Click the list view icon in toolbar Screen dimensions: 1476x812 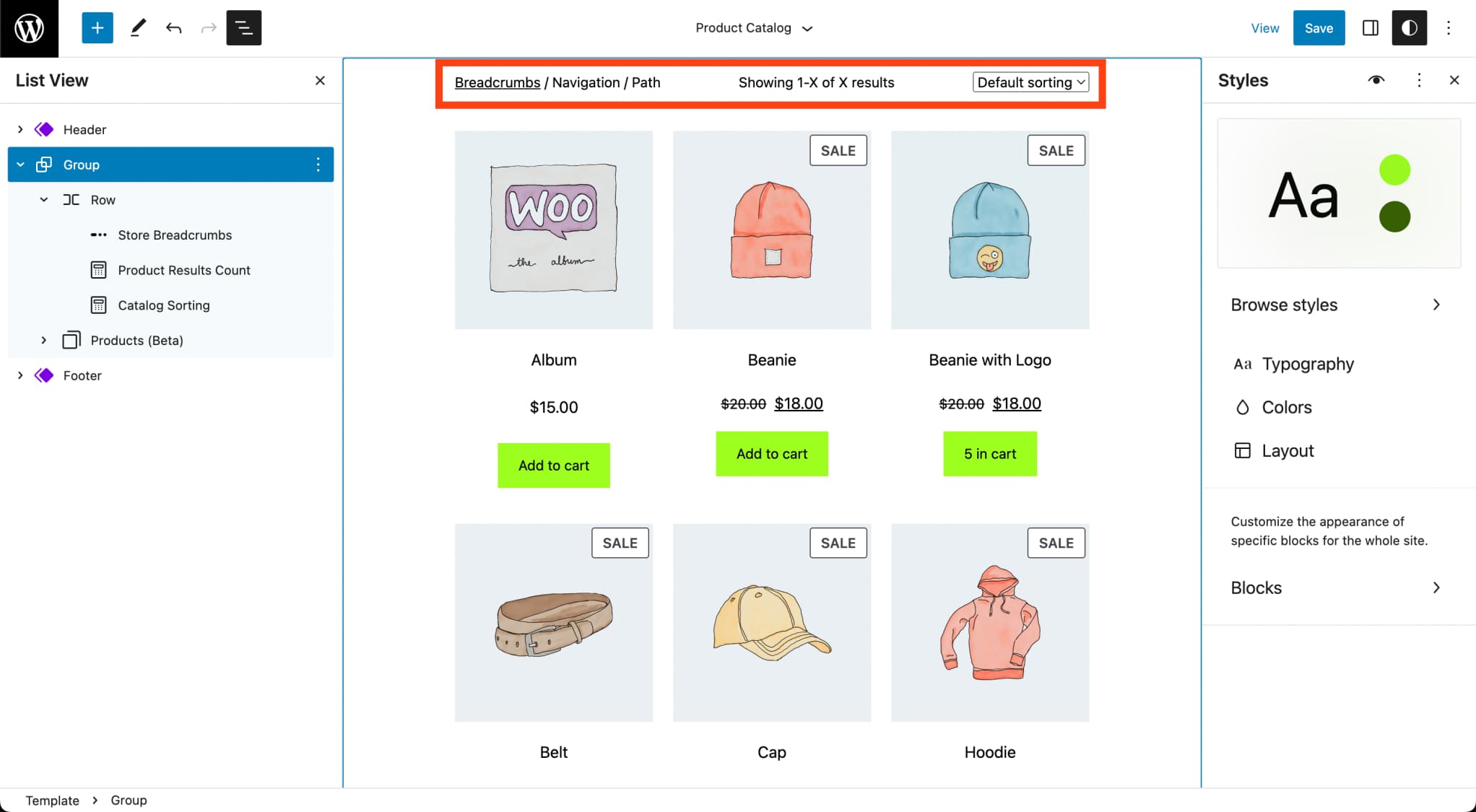point(244,27)
